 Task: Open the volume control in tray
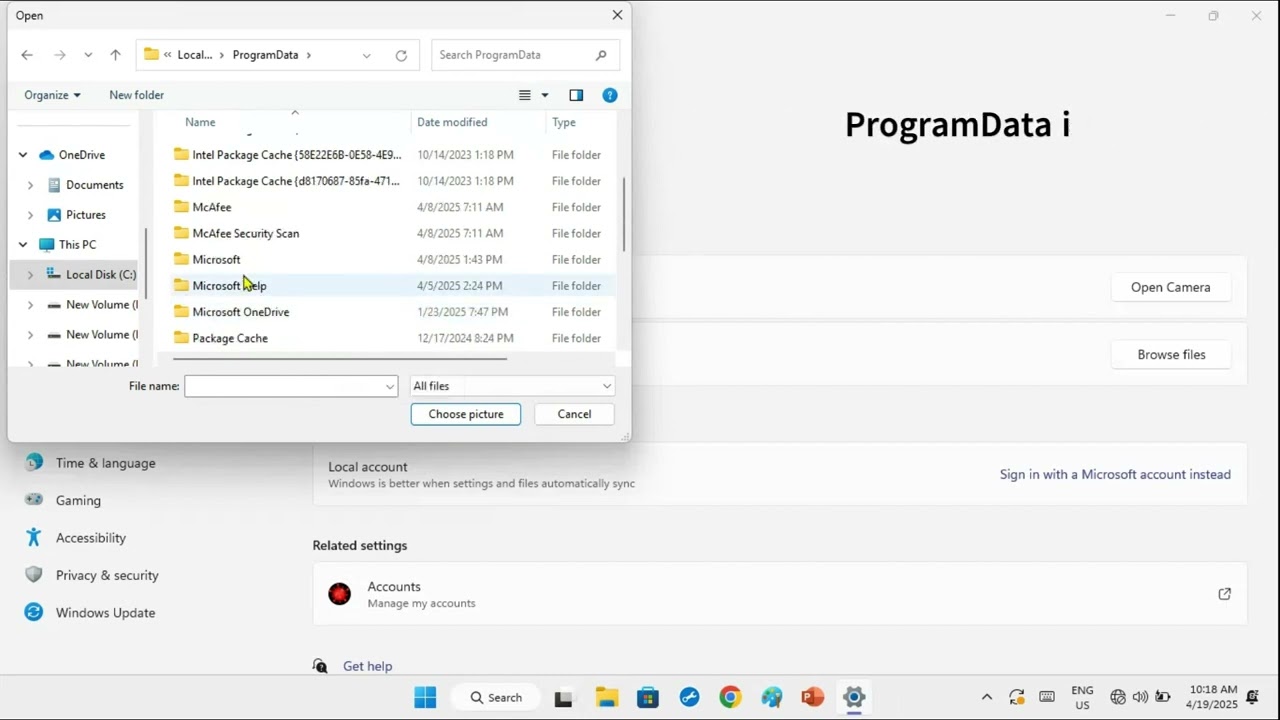tap(1140, 697)
